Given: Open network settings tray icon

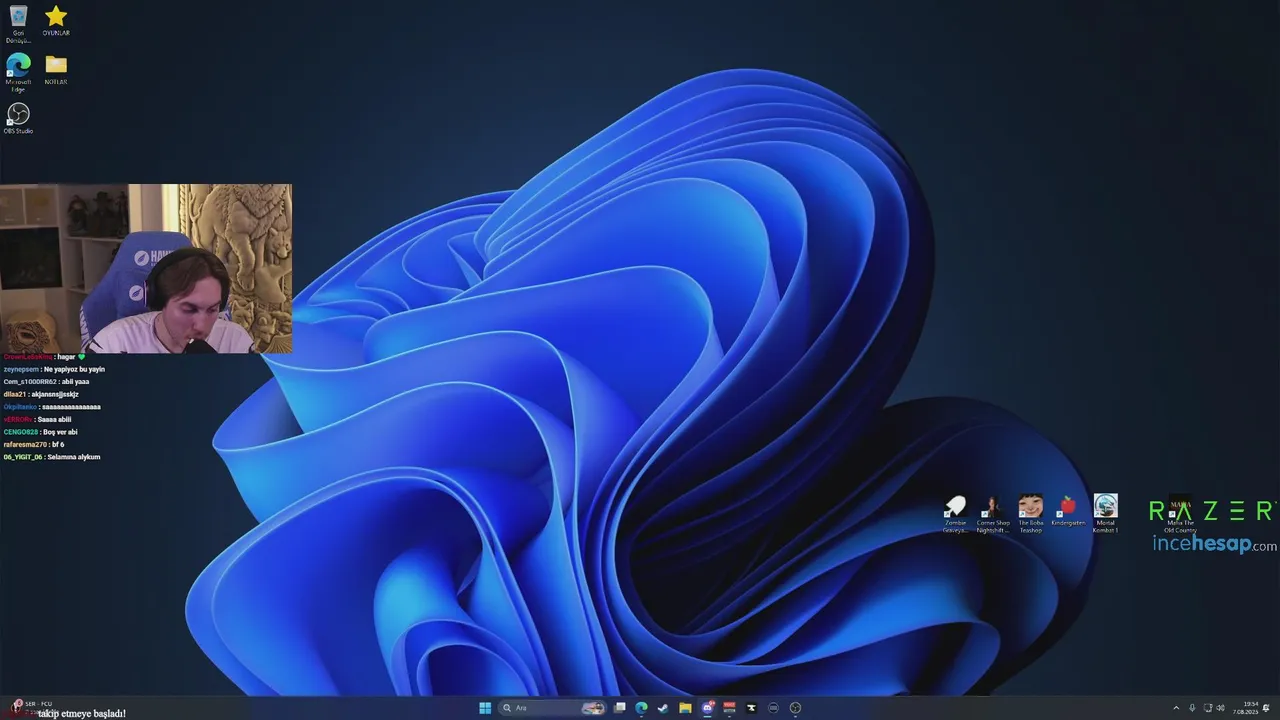Looking at the screenshot, I should (1207, 708).
